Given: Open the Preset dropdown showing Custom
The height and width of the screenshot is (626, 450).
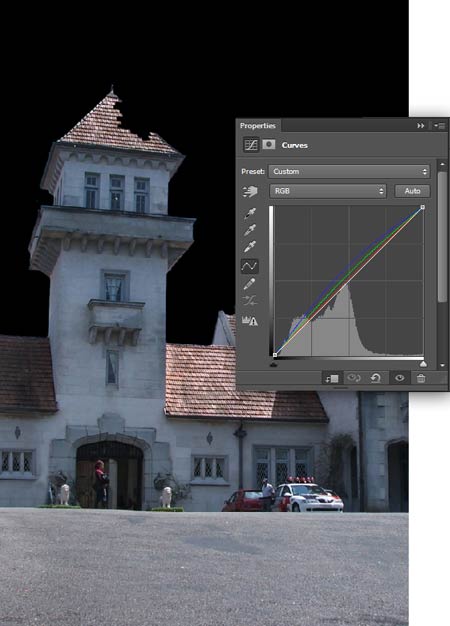Looking at the screenshot, I should click(x=349, y=172).
